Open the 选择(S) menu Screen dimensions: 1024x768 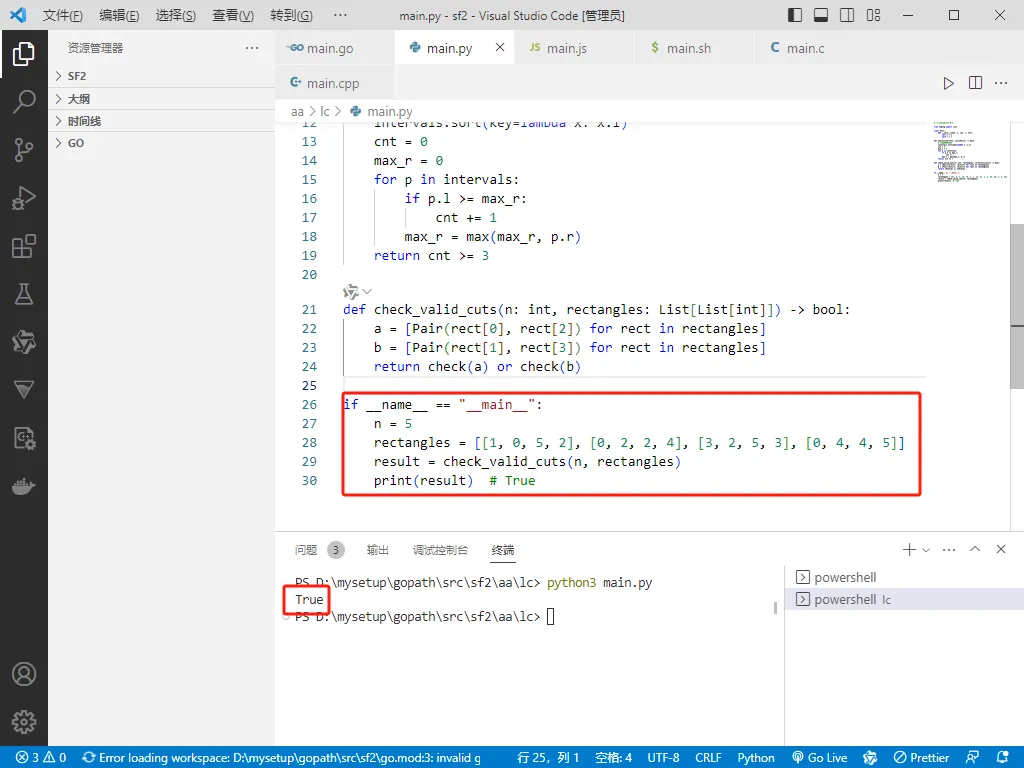point(176,15)
